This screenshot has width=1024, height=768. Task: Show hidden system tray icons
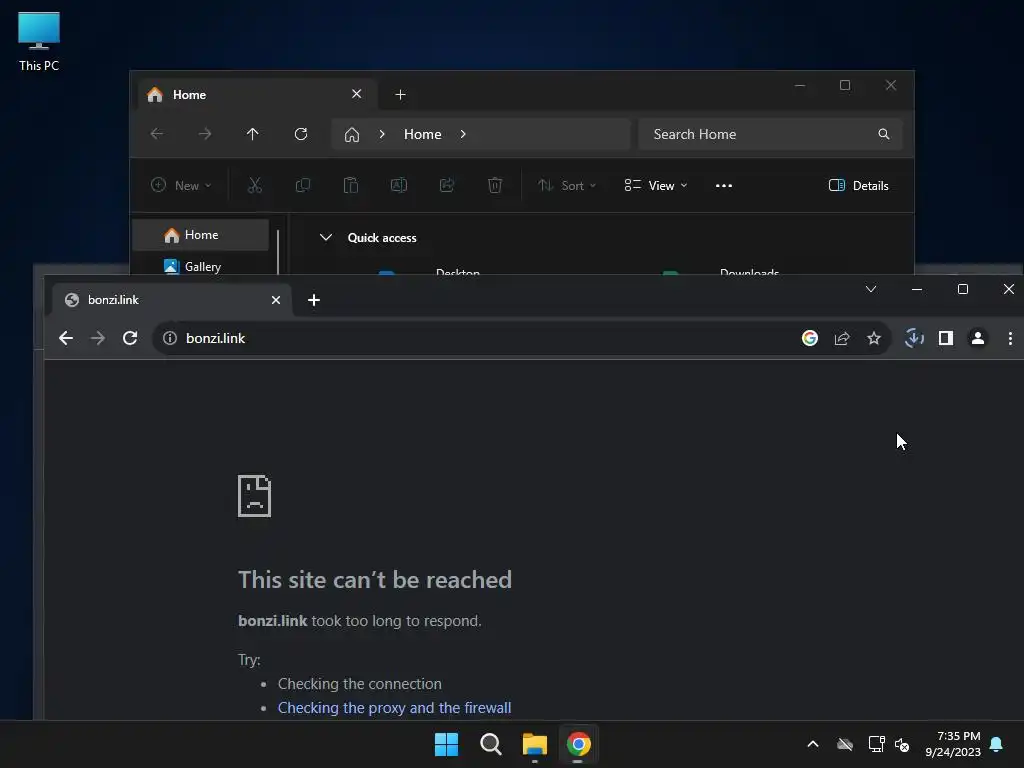[x=813, y=744]
